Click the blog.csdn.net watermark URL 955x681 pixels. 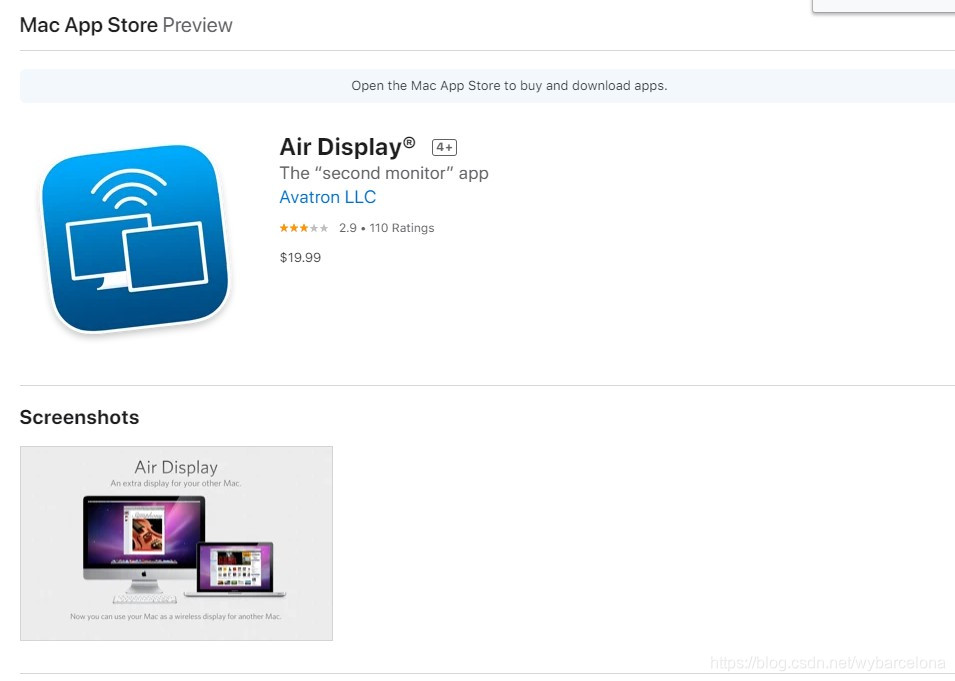828,663
